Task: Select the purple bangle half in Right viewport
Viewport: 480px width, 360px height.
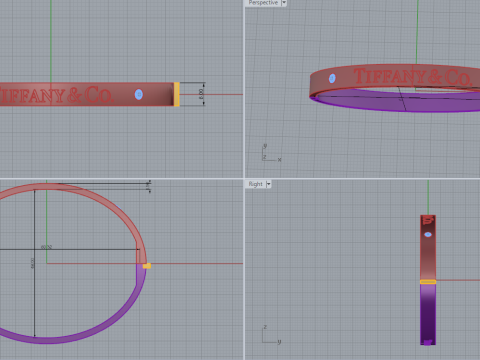Action: (428, 313)
